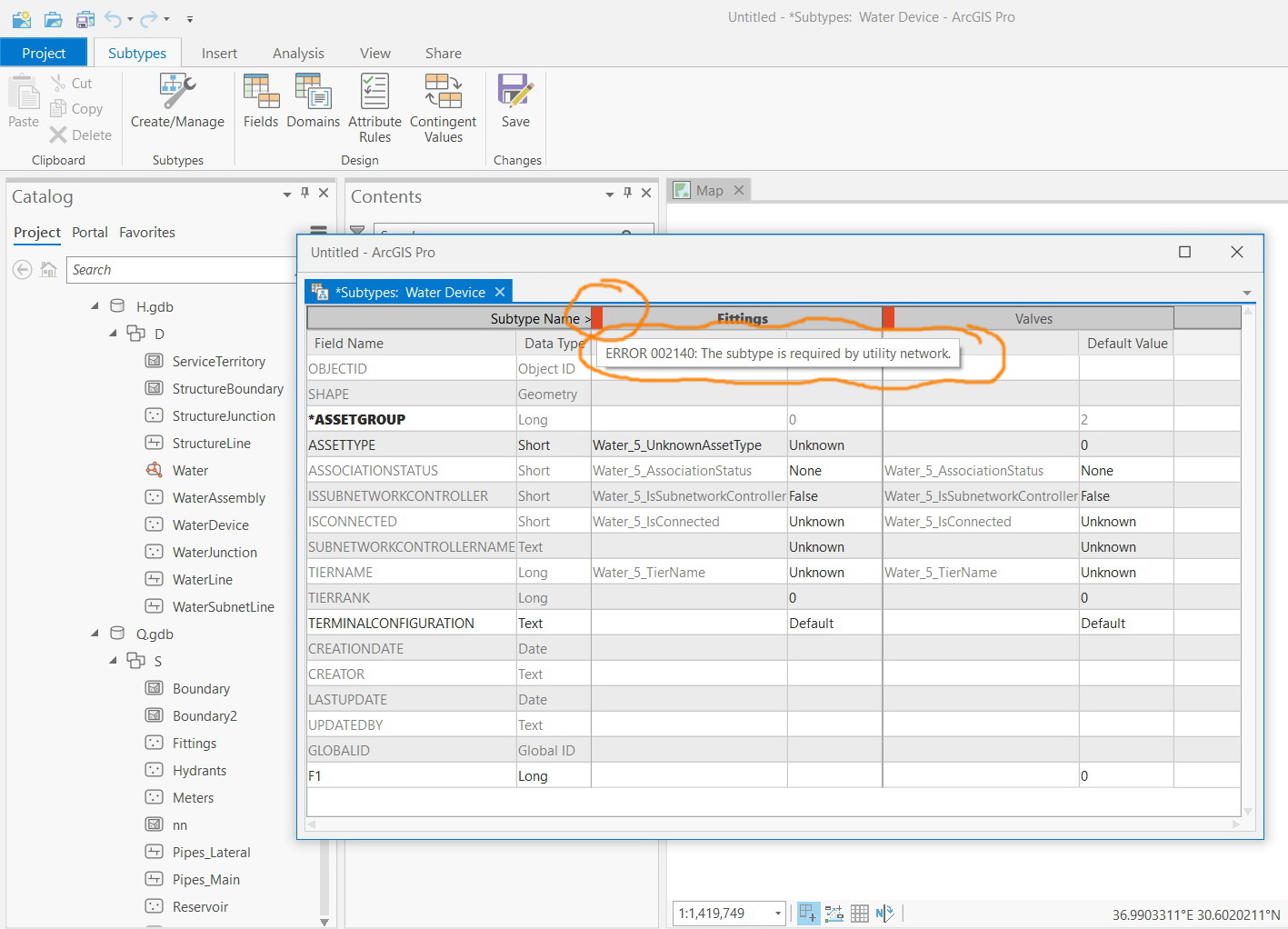The image size is (1288, 929).
Task: Close the Catalog pane
Action: 324,193
